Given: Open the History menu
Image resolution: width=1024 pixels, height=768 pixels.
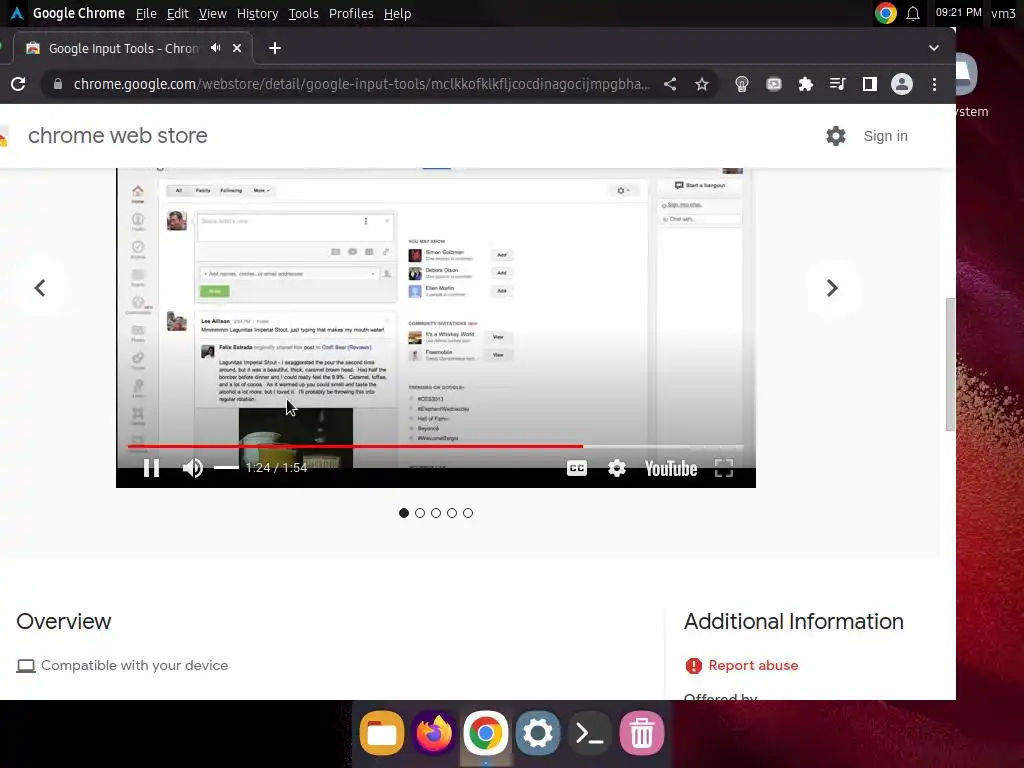Looking at the screenshot, I should tap(257, 14).
